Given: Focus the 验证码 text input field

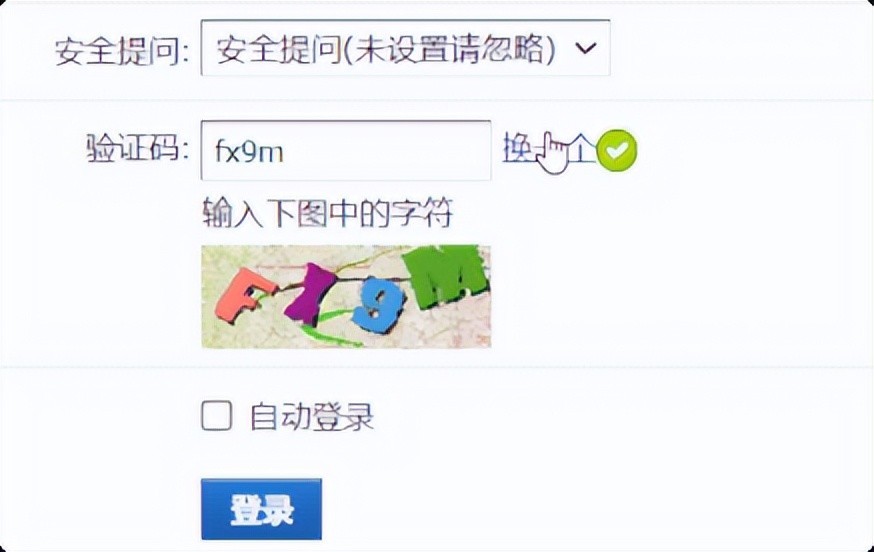Looking at the screenshot, I should 346,151.
